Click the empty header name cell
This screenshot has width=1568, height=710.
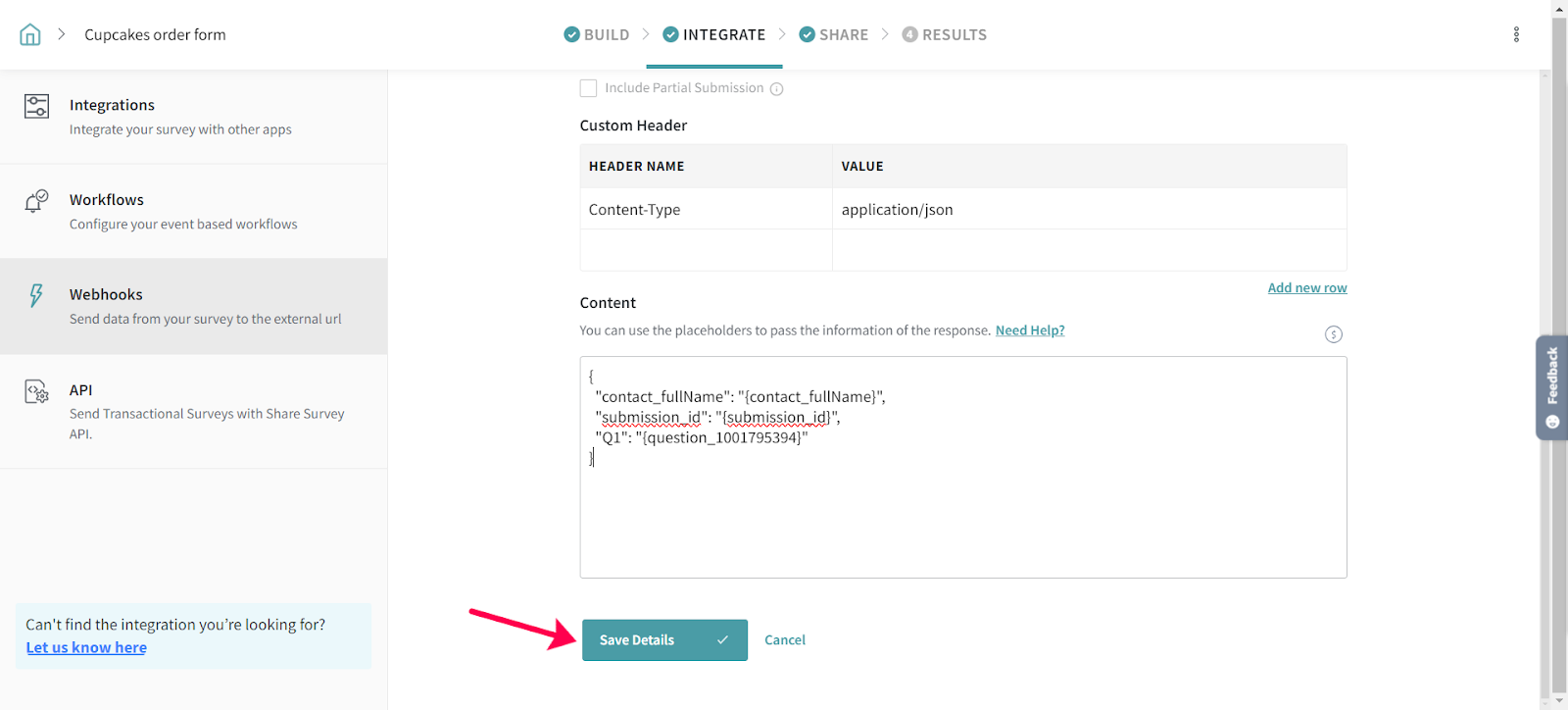(x=706, y=250)
